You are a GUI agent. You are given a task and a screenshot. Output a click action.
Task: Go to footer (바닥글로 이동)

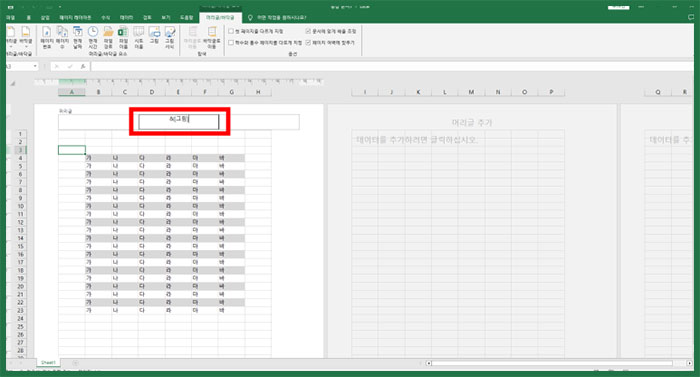click(x=212, y=37)
